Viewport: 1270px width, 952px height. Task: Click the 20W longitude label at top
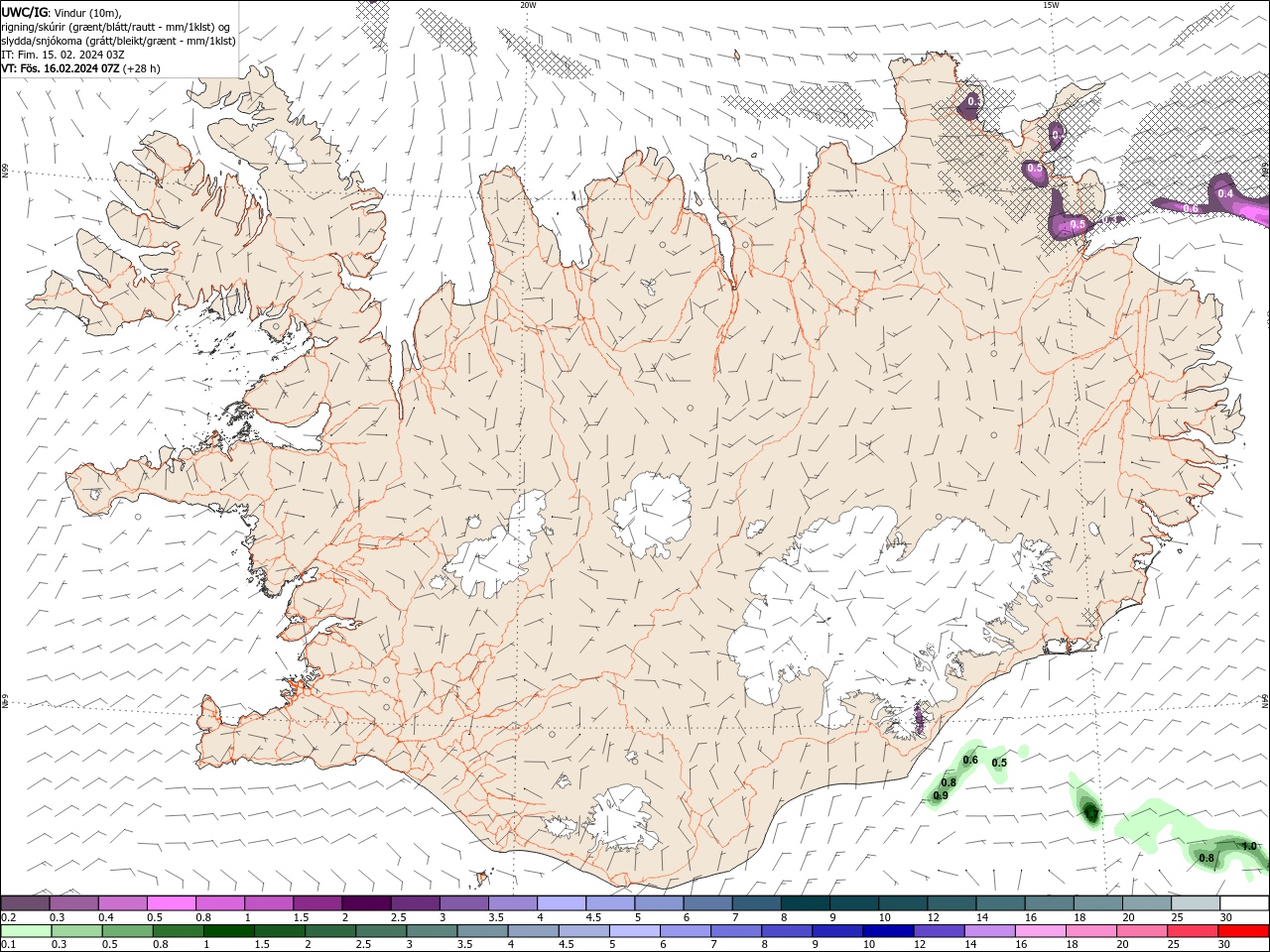[x=528, y=5]
